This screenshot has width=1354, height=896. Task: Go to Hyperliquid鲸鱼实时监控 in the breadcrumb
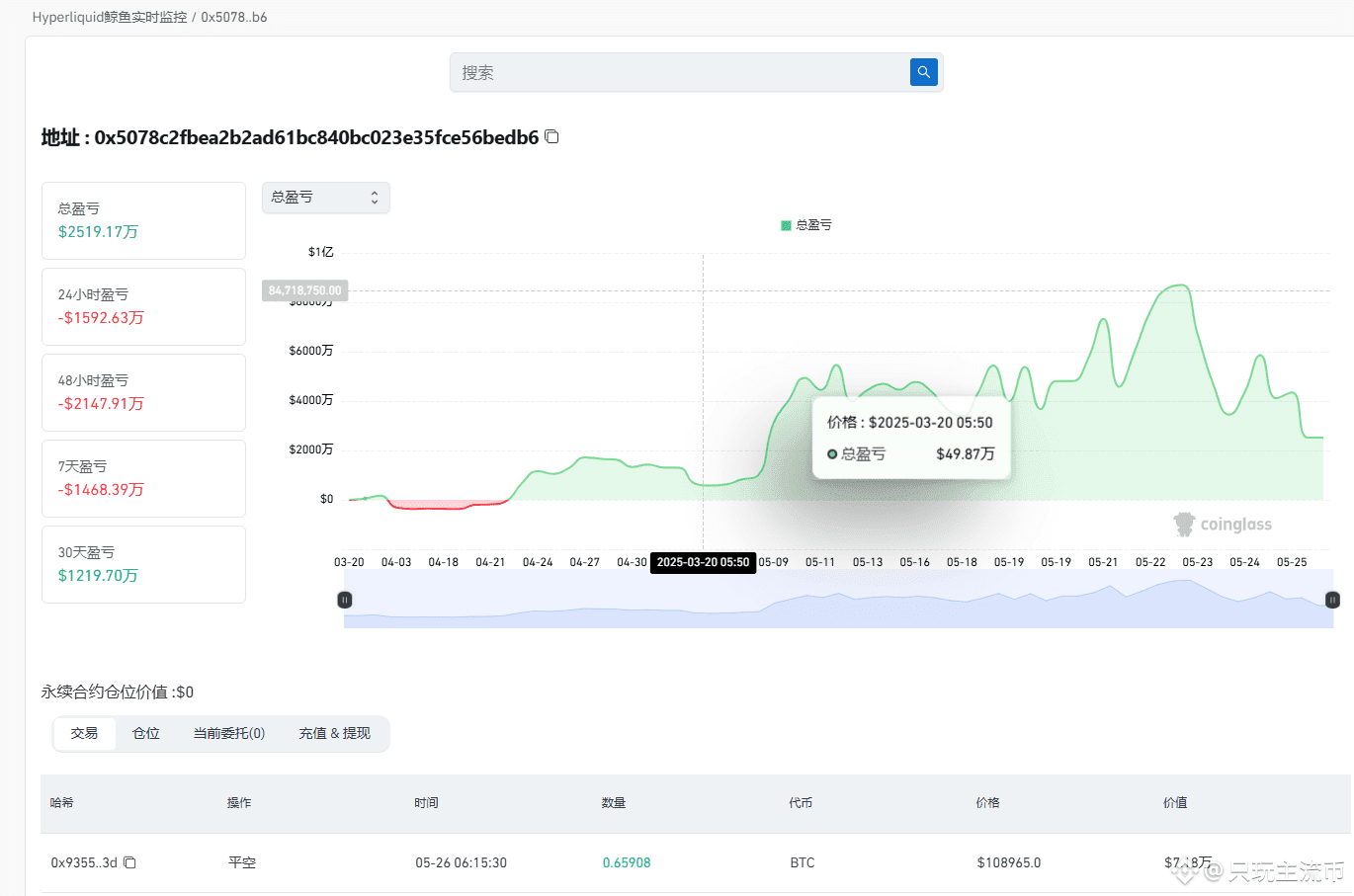click(x=110, y=17)
